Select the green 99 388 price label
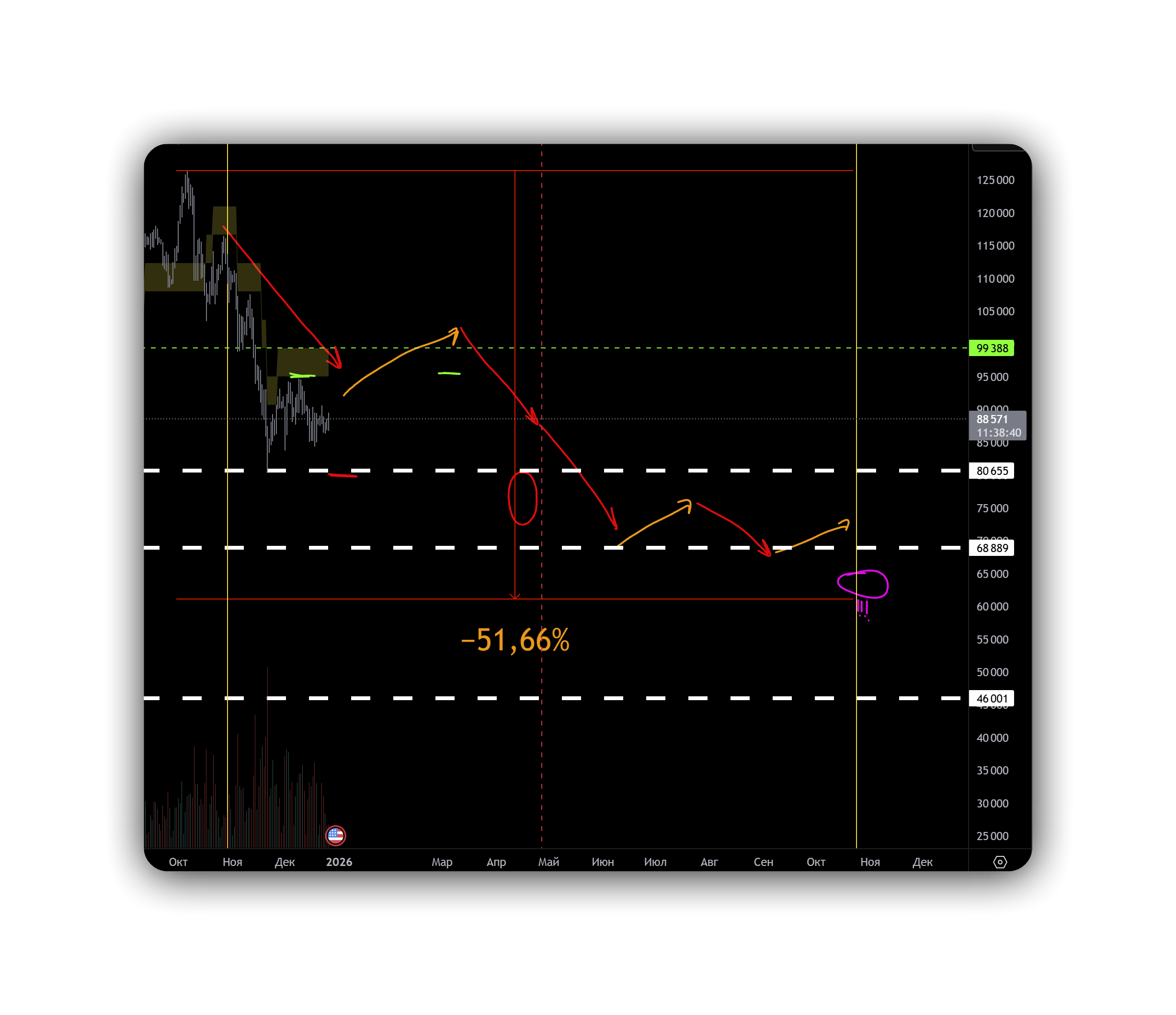 [991, 348]
